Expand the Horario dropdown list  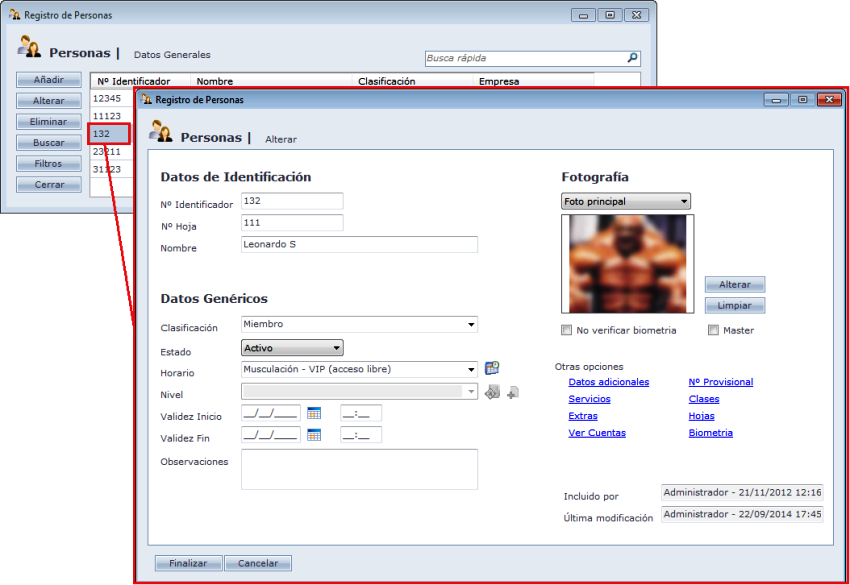pos(471,369)
